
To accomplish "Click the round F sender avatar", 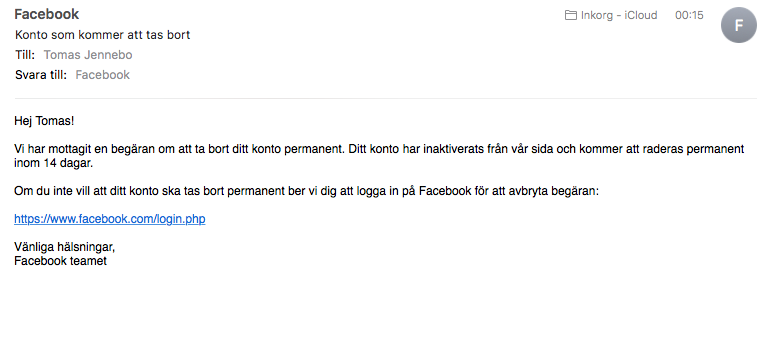I will [738, 25].
